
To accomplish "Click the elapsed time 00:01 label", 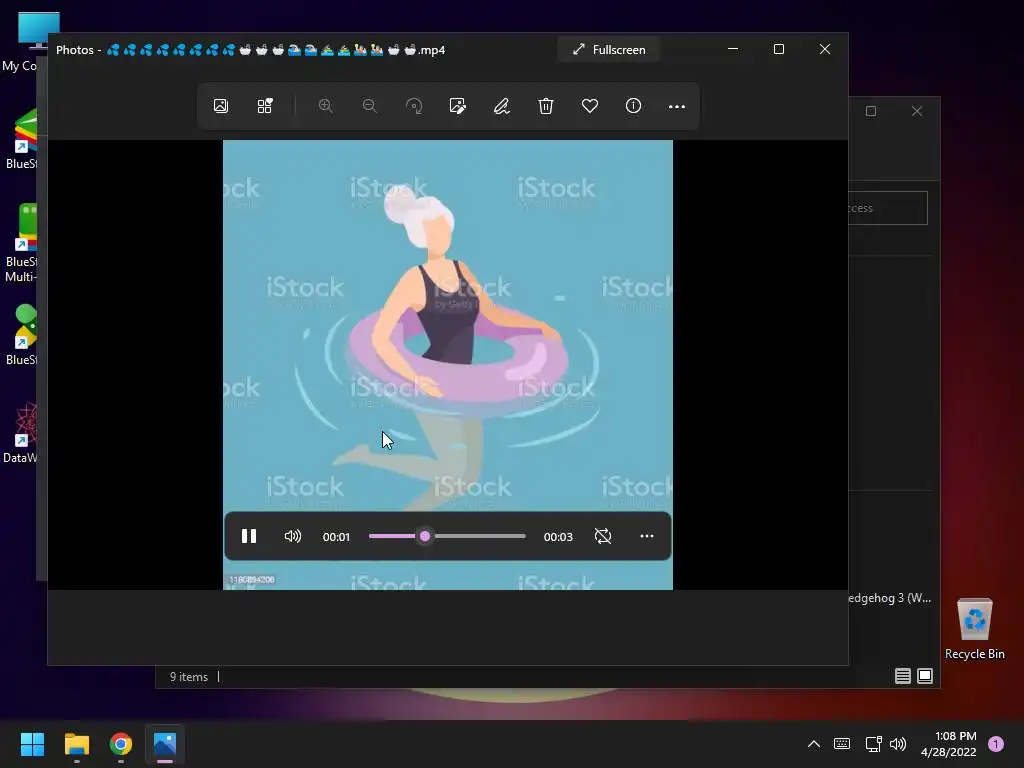I will coord(336,537).
